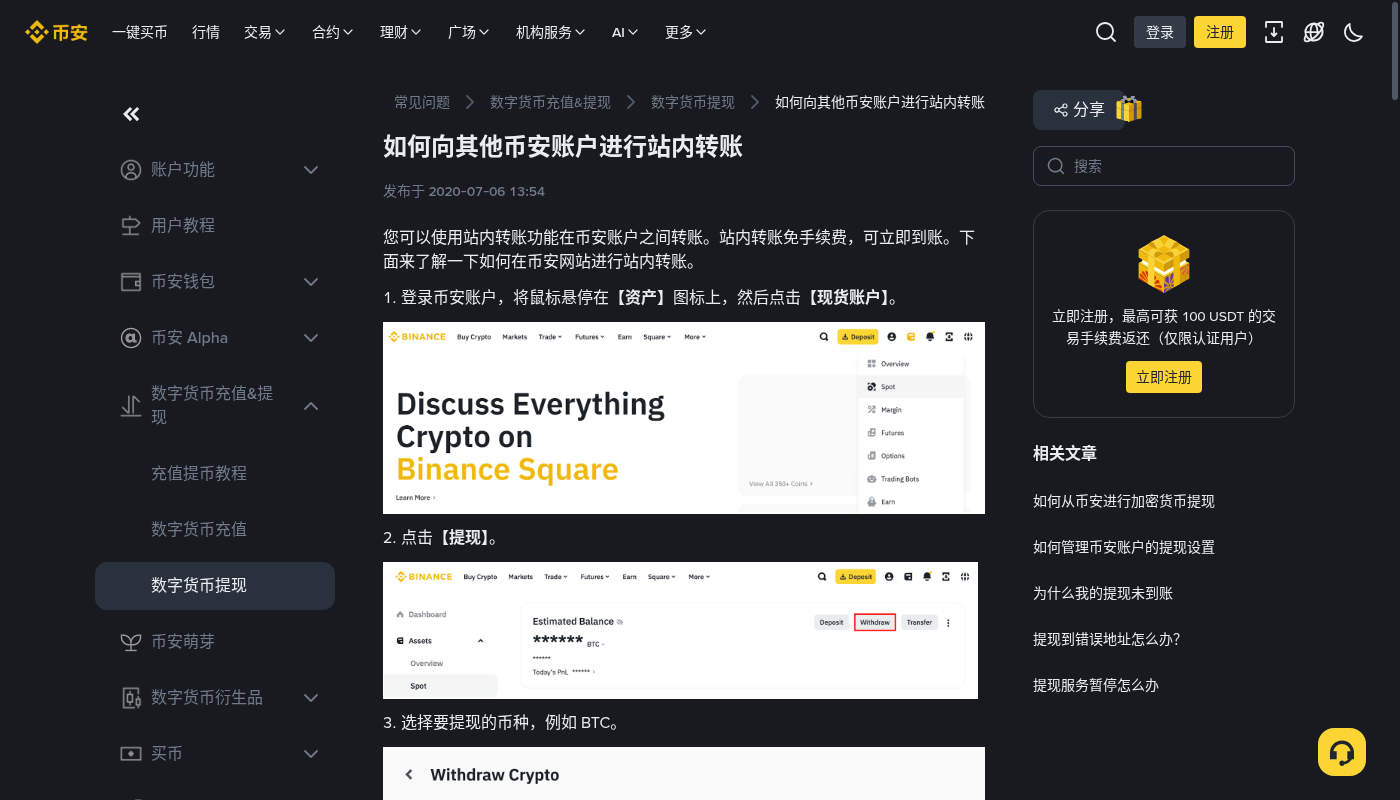Expand the 账户功能 section chevron
The height and width of the screenshot is (800, 1400).
click(x=311, y=170)
